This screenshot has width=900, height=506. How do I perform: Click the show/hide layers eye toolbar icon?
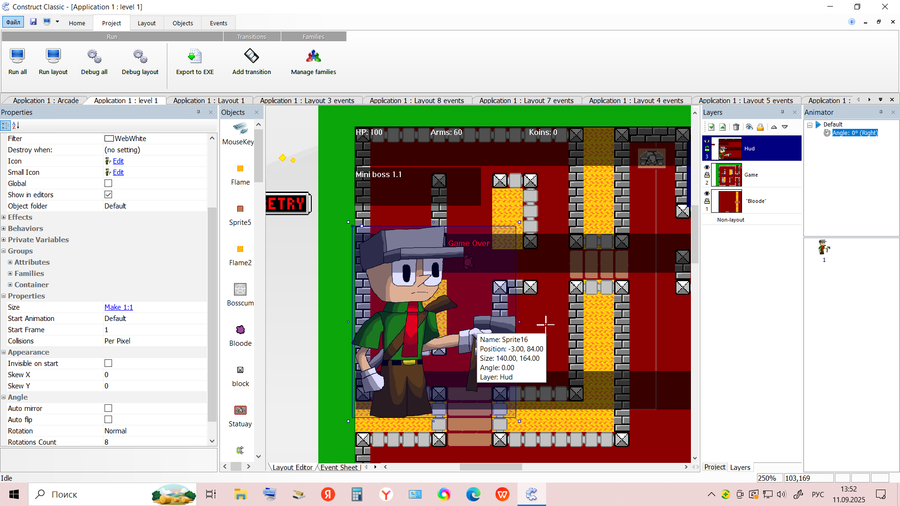click(x=749, y=127)
